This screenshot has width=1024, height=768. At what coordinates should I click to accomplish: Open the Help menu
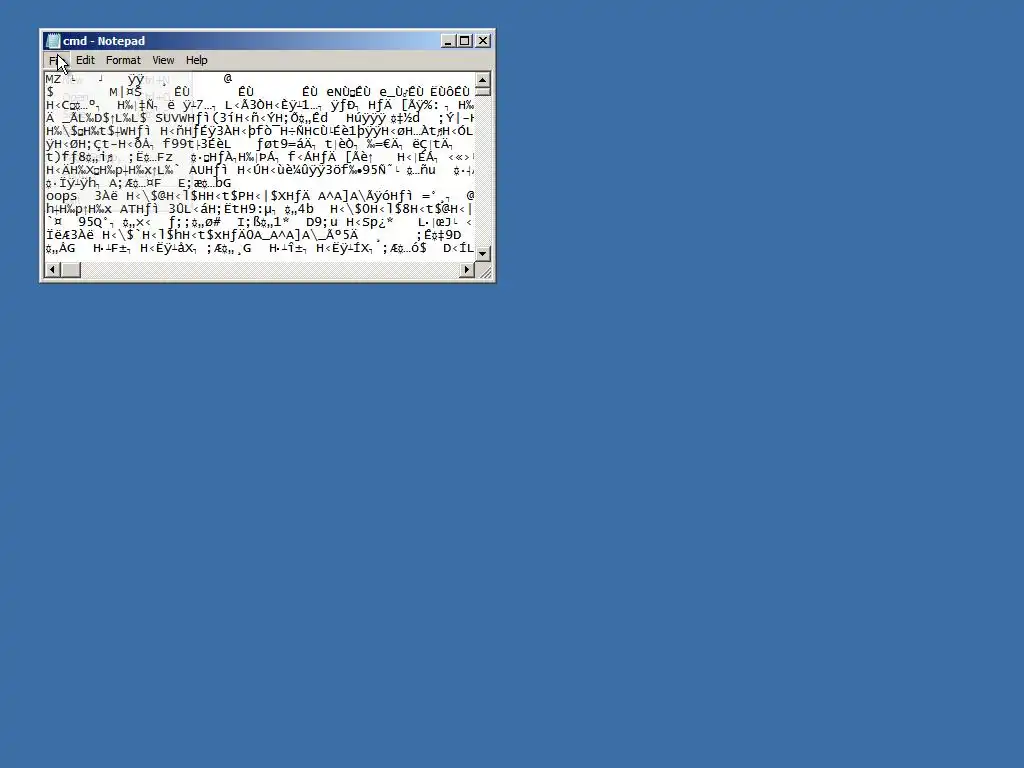(197, 60)
